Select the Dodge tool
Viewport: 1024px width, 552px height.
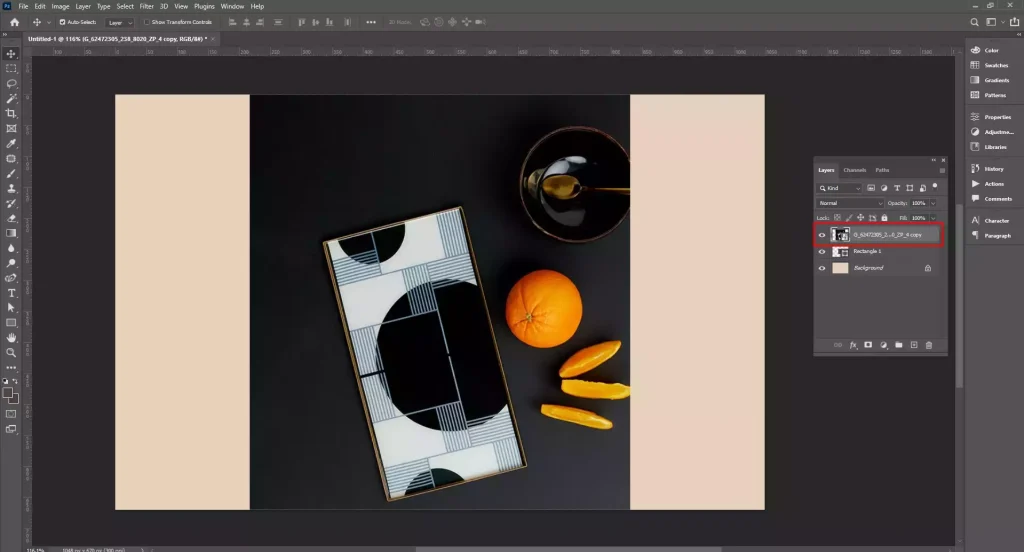click(x=11, y=263)
